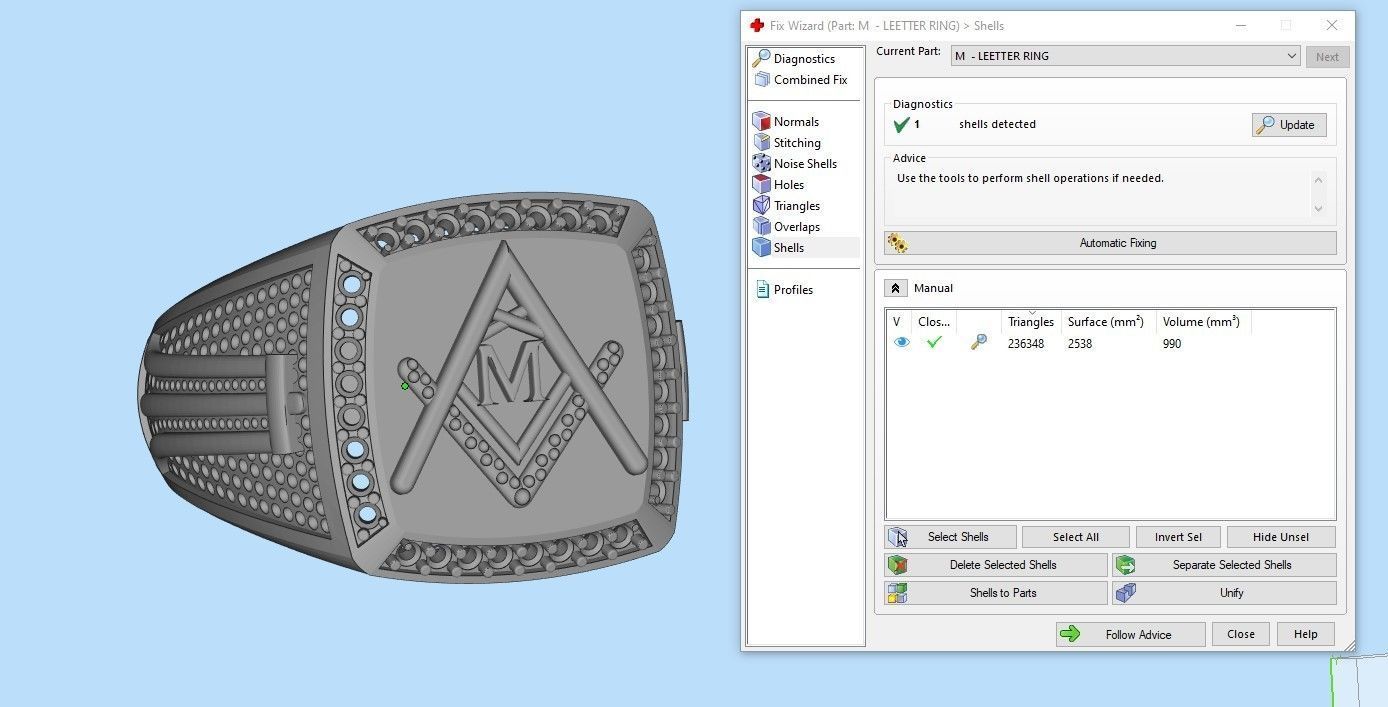Click Delete Selected Shells
The height and width of the screenshot is (707, 1388).
(x=996, y=565)
